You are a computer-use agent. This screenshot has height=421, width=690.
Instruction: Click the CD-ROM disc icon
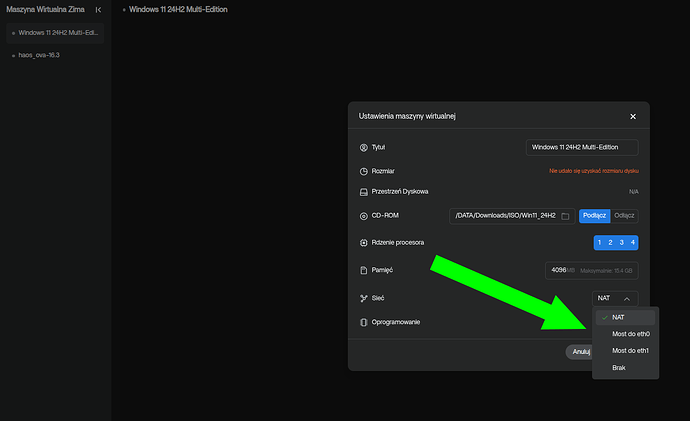[x=364, y=216]
